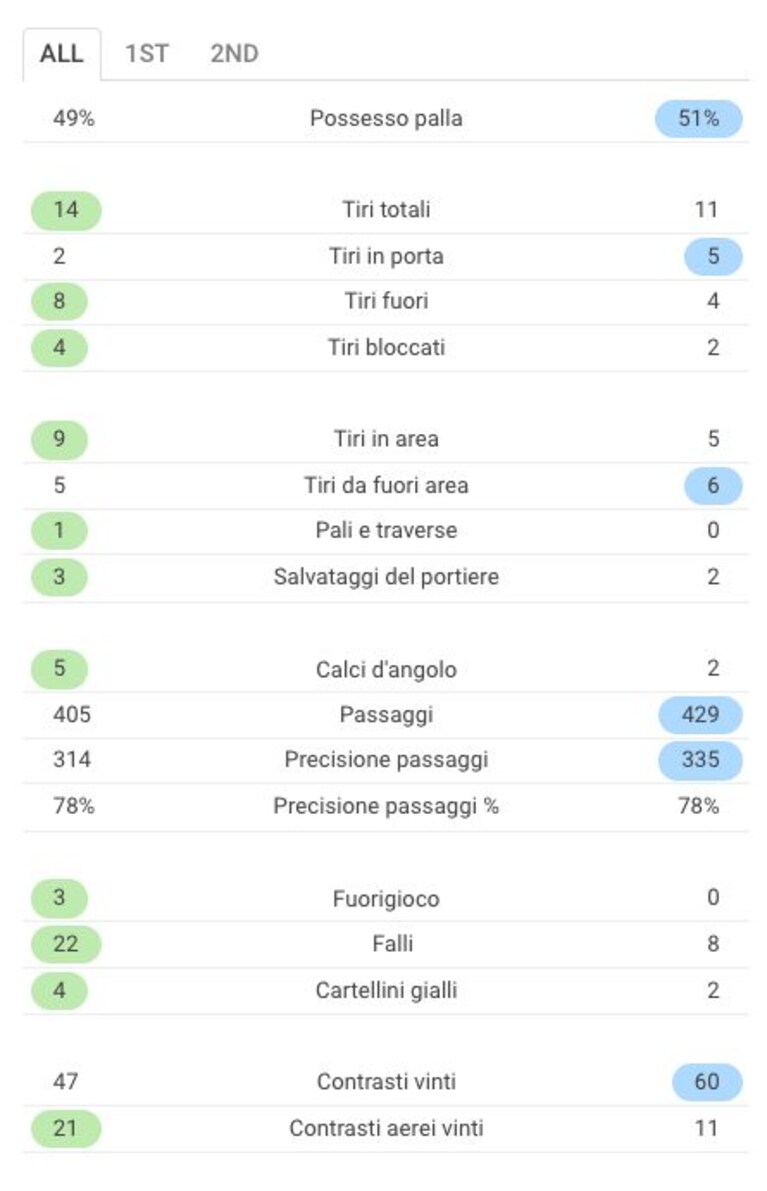Click the Tiri bloccati label
Viewport: 767px width, 1191px height.
(x=386, y=347)
